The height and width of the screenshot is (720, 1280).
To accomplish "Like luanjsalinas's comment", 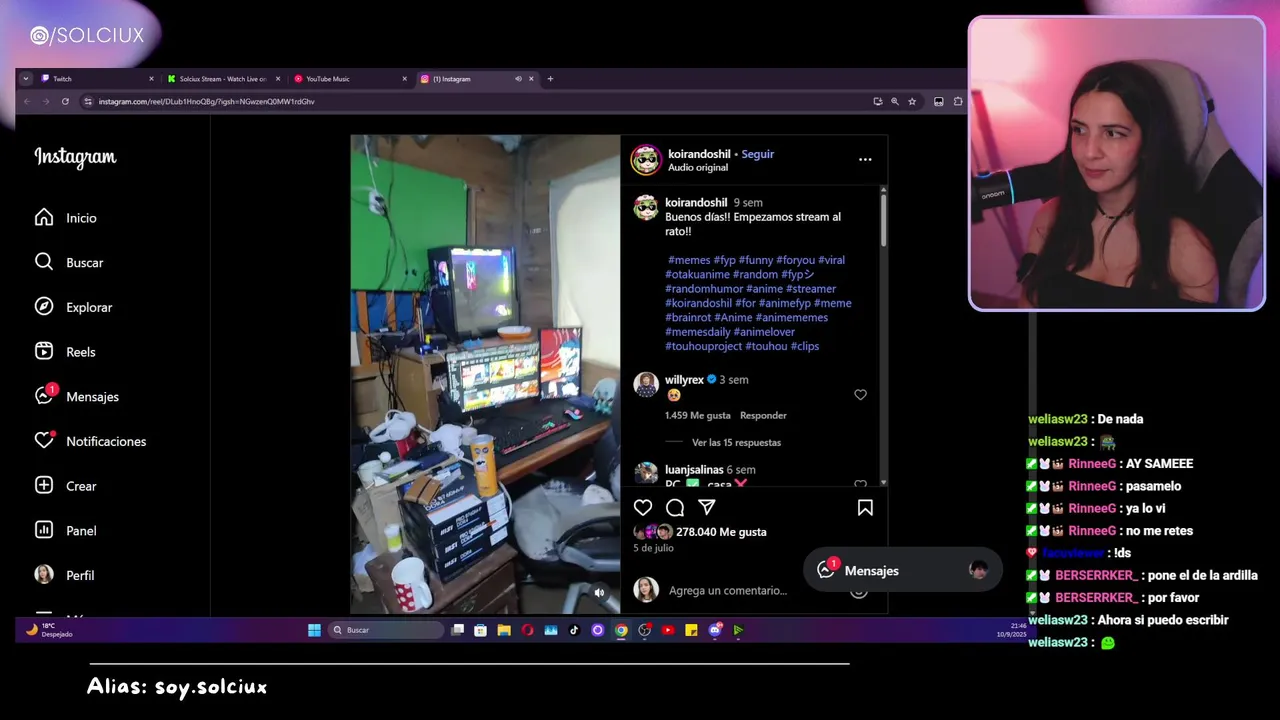I will click(x=860, y=484).
